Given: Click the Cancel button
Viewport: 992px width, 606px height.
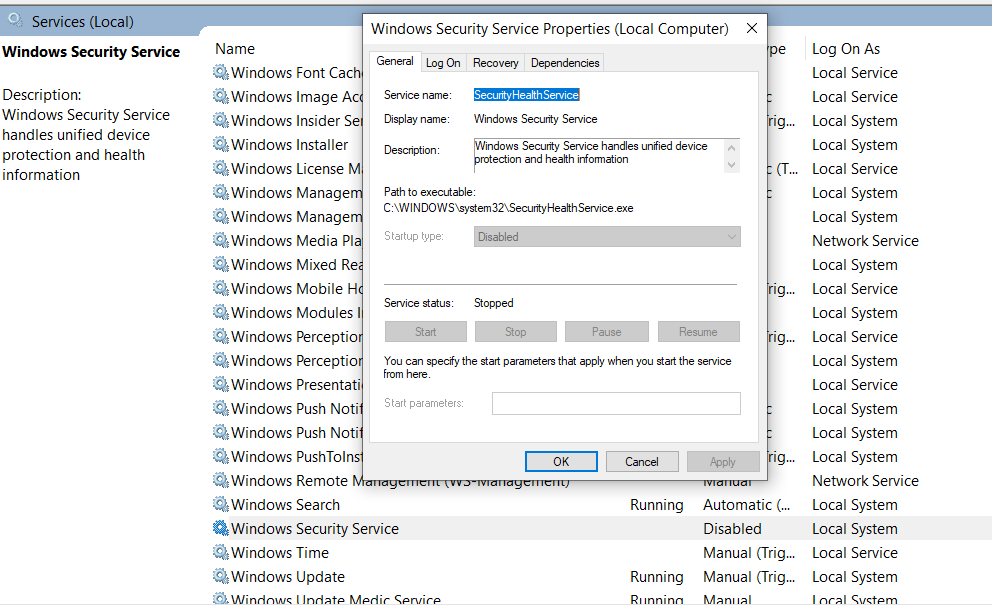Looking at the screenshot, I should (642, 462).
